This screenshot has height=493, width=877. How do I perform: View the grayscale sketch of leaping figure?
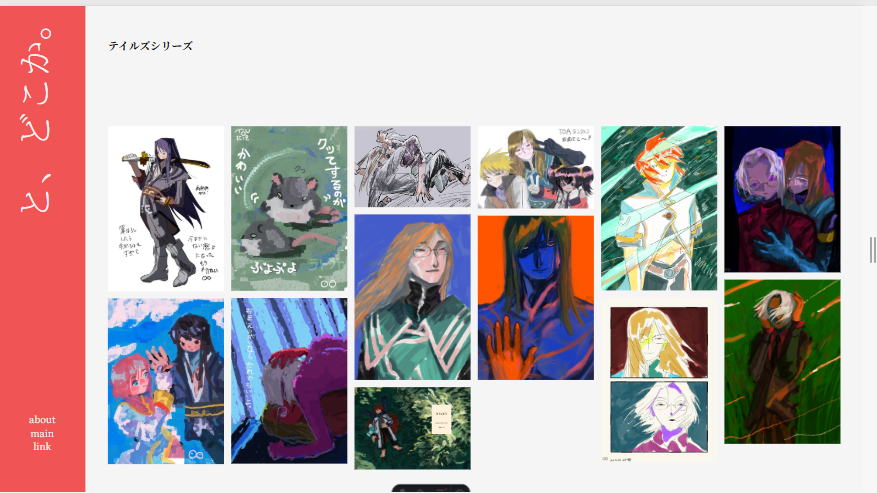tap(412, 167)
